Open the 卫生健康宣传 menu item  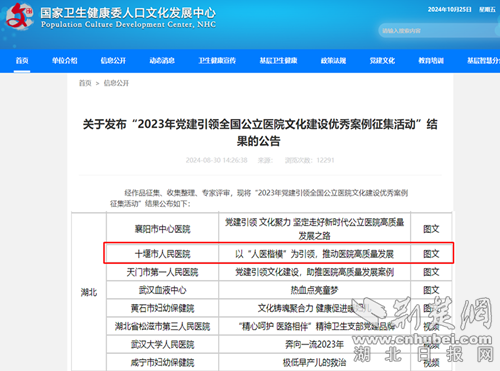click(217, 61)
